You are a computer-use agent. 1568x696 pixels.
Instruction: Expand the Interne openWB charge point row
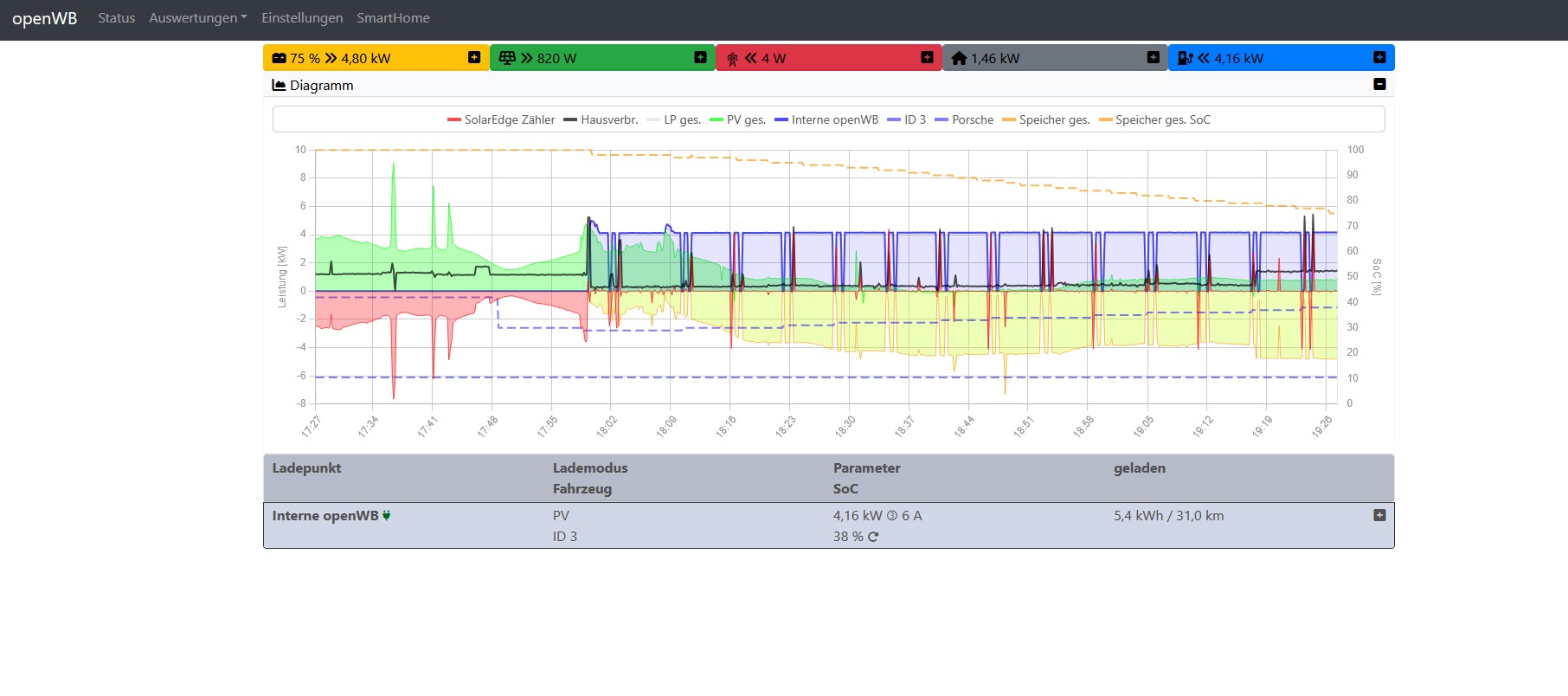1379,515
